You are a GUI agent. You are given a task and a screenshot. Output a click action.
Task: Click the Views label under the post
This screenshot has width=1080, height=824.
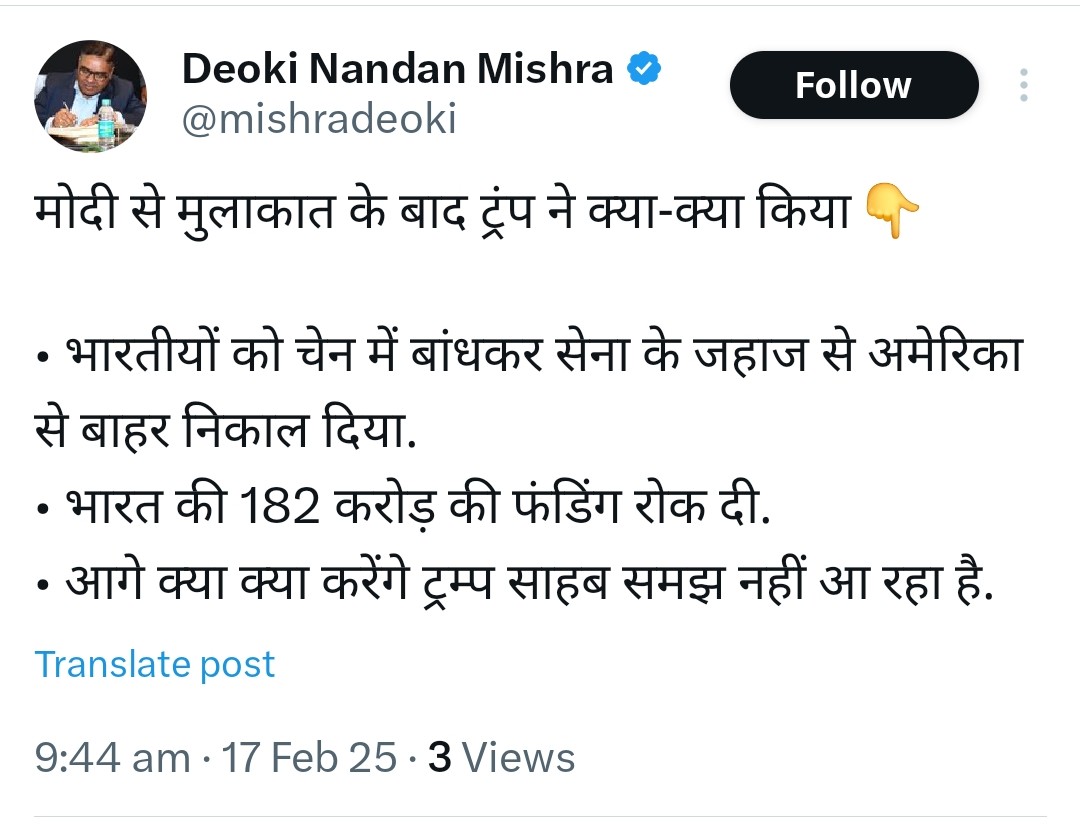(x=518, y=757)
